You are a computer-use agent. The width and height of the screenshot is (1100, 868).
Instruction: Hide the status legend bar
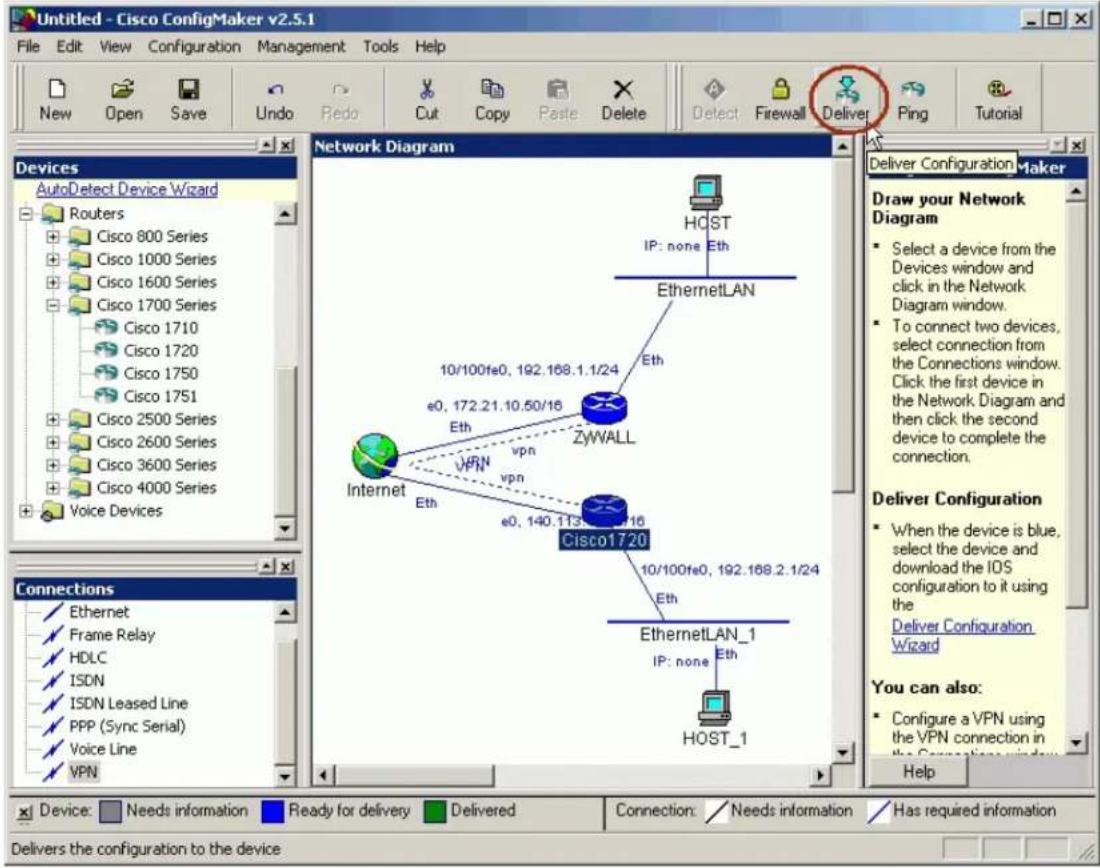pyautogui.click(x=25, y=813)
